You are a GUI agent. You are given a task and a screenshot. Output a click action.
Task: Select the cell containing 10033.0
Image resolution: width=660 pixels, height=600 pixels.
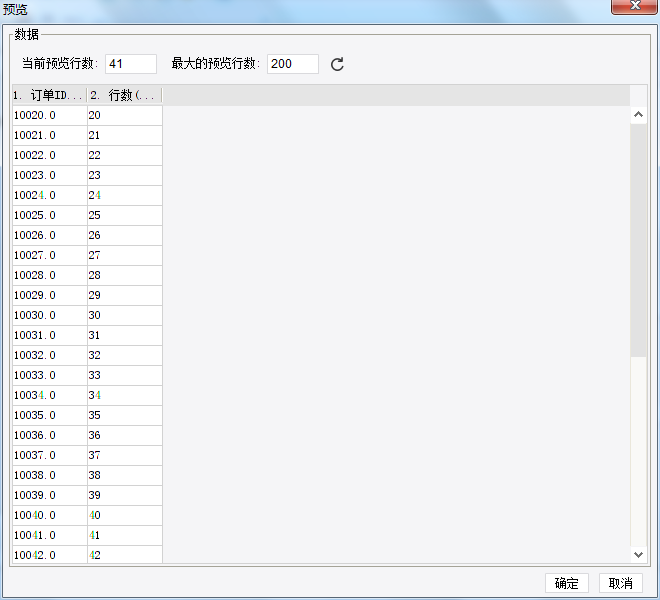pos(50,375)
